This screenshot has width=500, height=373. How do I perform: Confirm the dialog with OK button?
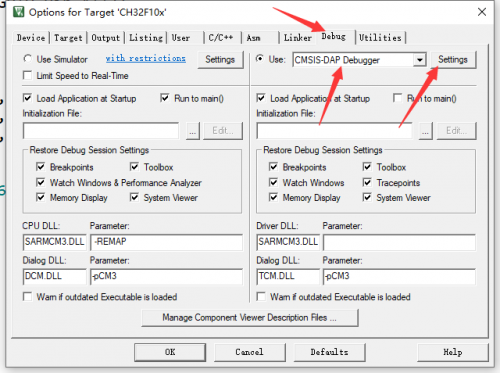click(170, 352)
